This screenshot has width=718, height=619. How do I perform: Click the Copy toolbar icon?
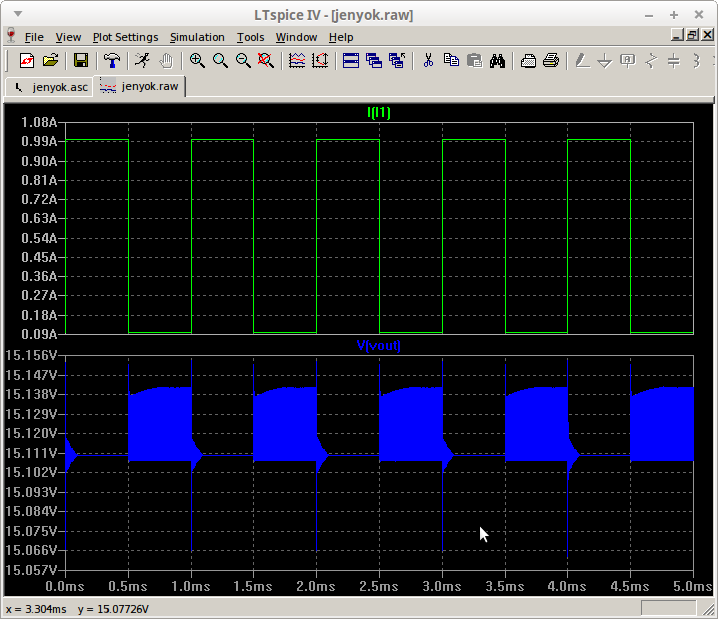click(x=451, y=60)
